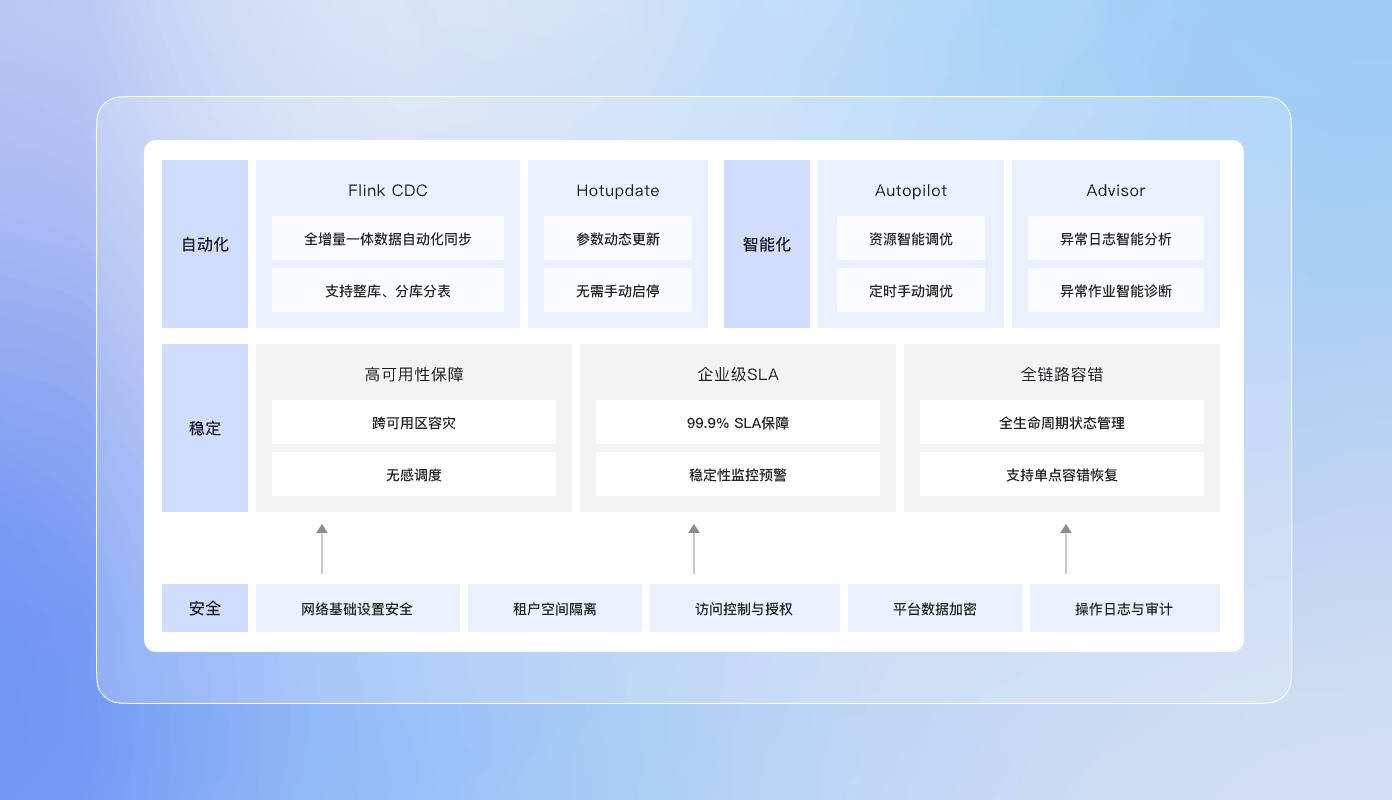
Task: Click the 跨可用区容灾 box
Action: (414, 423)
